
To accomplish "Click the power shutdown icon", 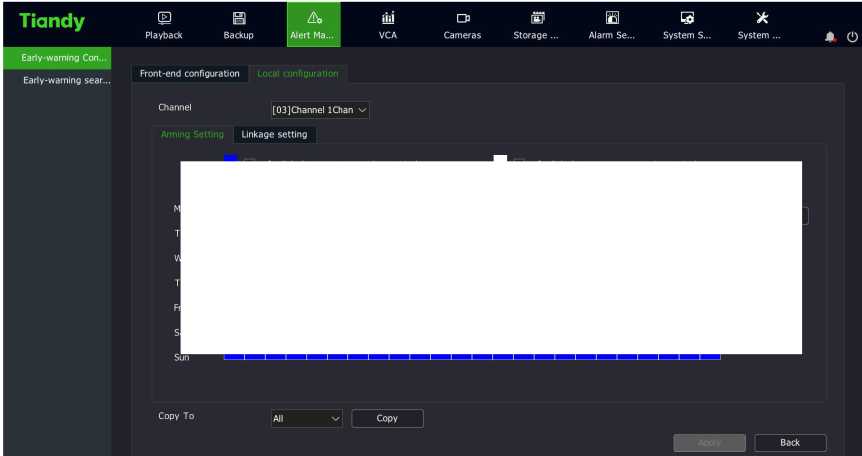I will coord(852,37).
